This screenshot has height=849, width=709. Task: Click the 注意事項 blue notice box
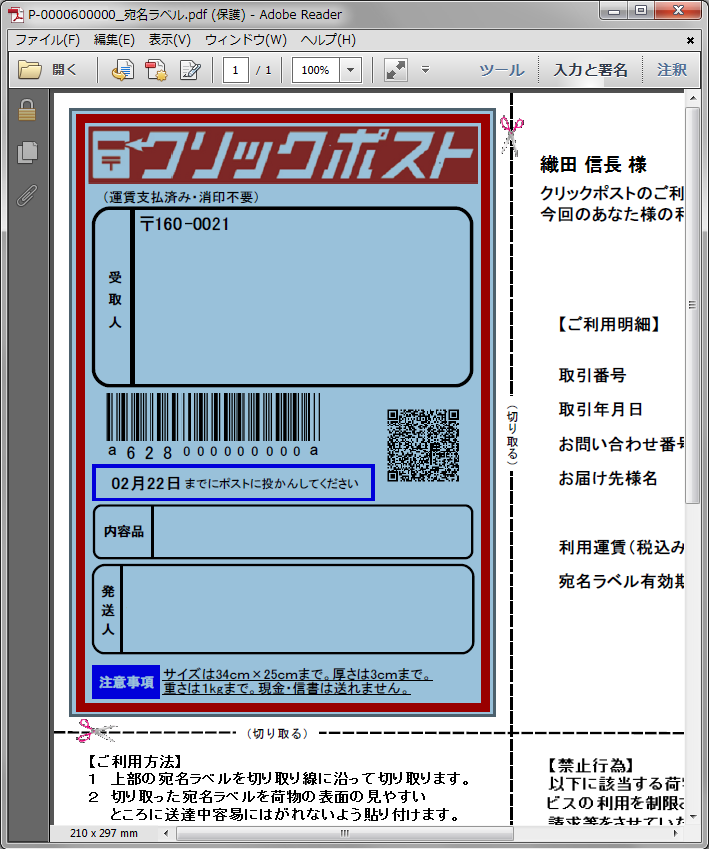[x=126, y=682]
